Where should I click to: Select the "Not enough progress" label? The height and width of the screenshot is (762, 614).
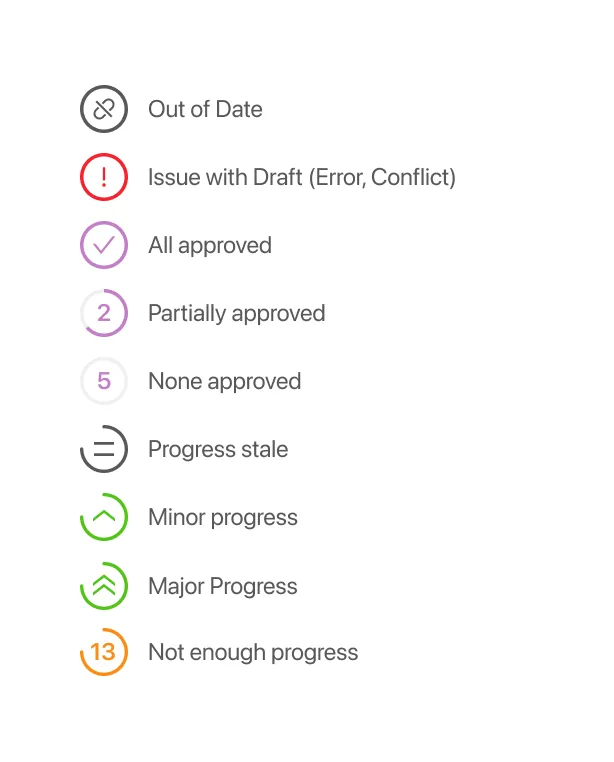click(253, 652)
